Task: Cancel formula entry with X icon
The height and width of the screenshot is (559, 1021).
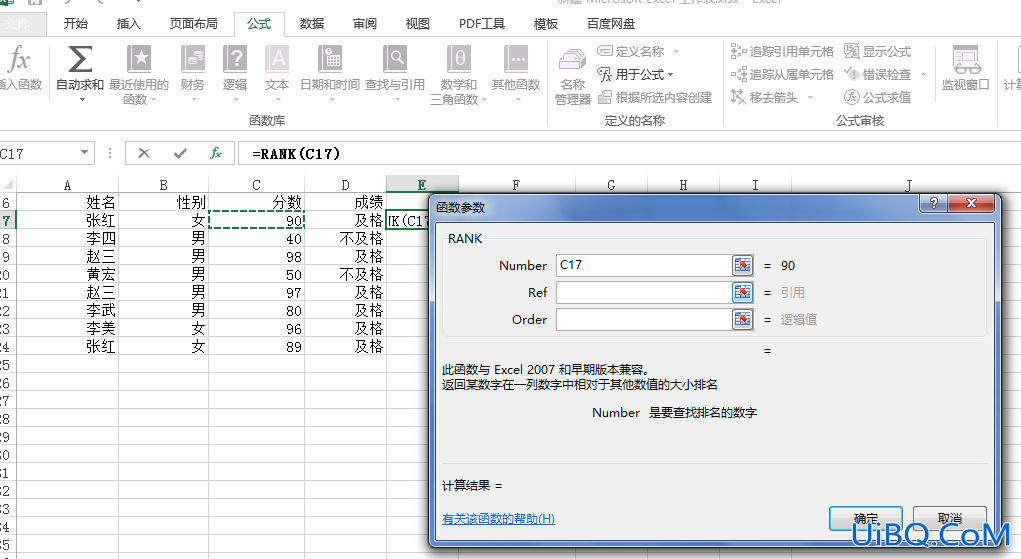Action: click(x=144, y=153)
